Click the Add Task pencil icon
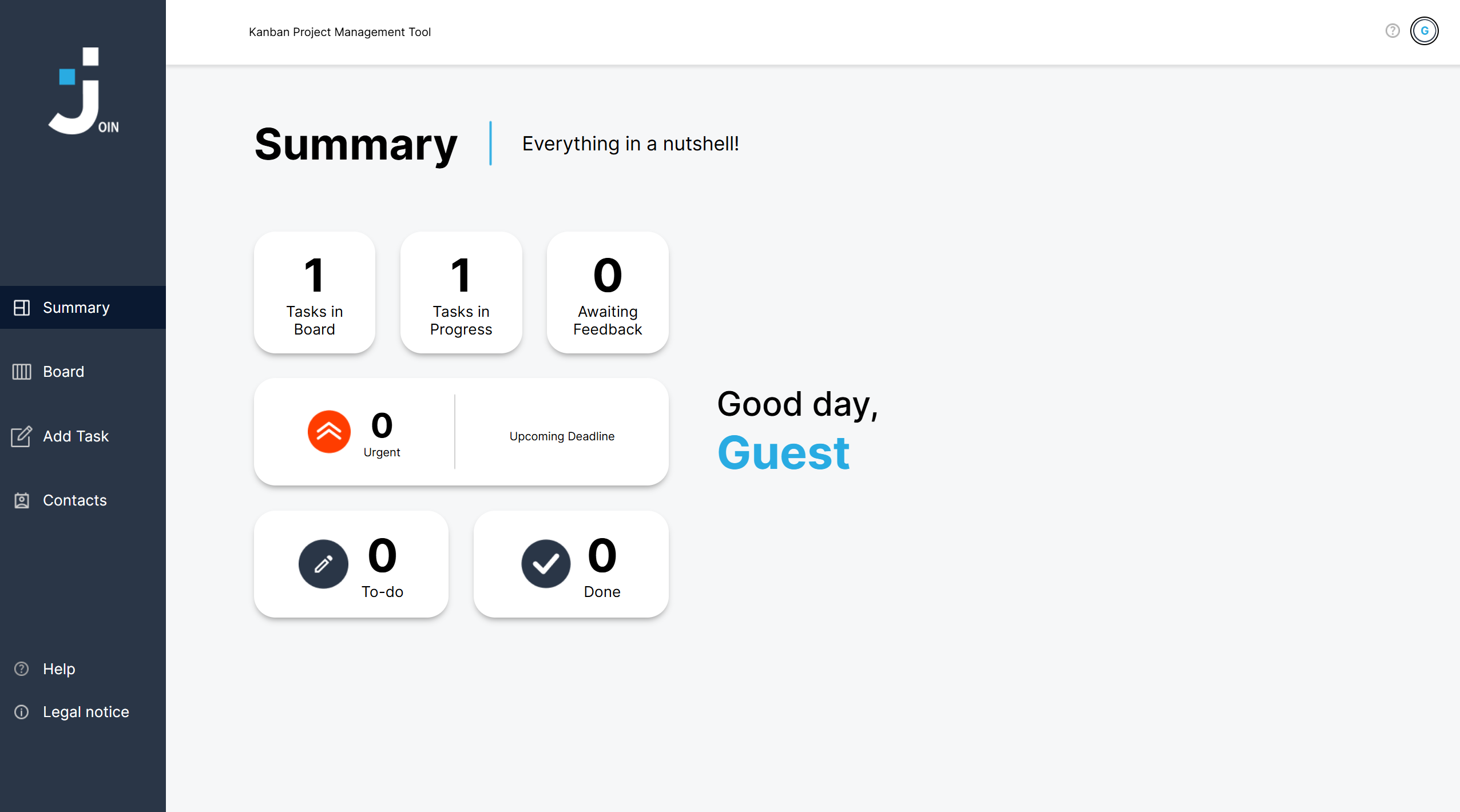Image resolution: width=1460 pixels, height=812 pixels. (22, 436)
